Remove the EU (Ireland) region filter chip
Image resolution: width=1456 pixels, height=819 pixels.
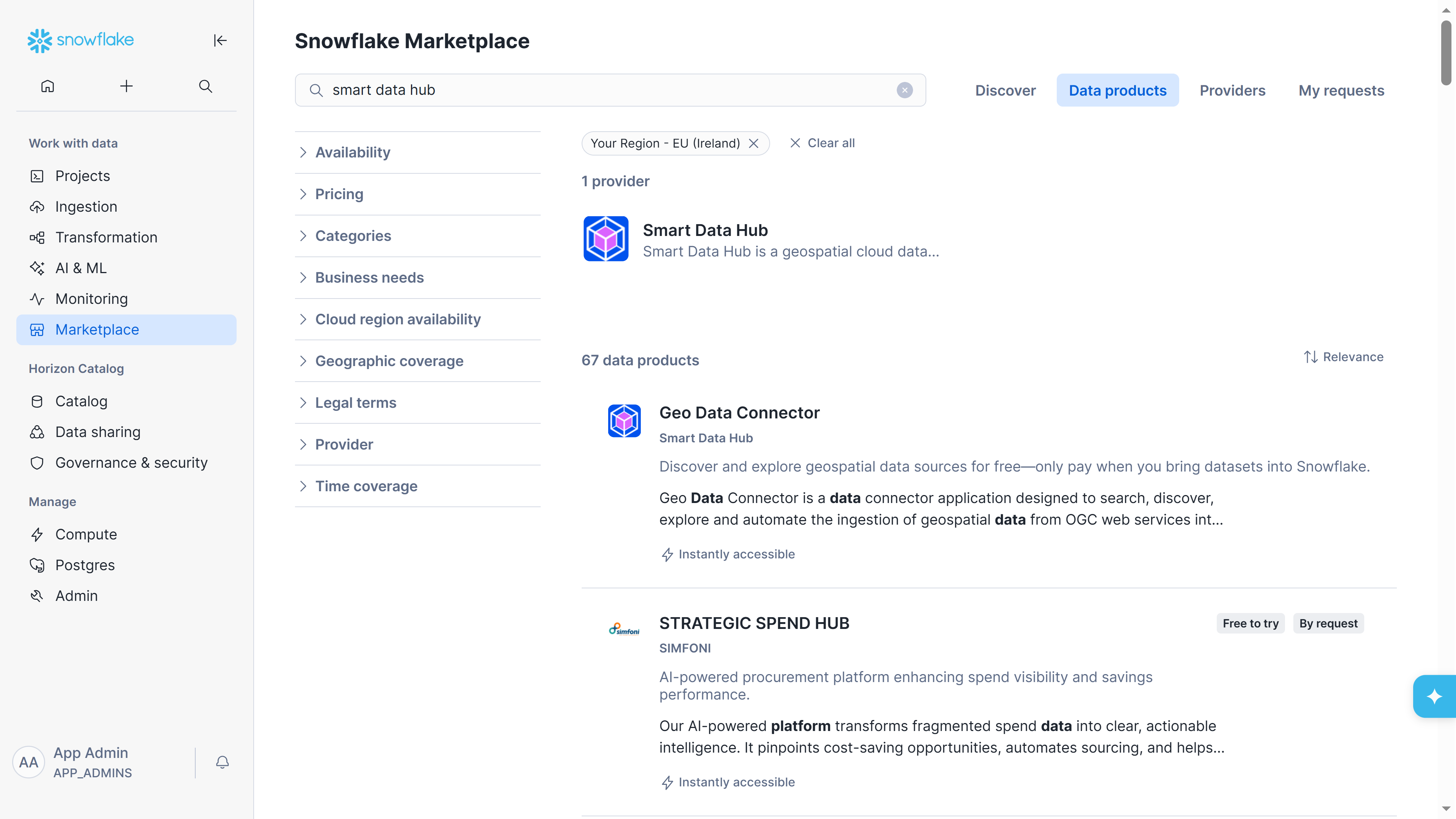coord(753,143)
